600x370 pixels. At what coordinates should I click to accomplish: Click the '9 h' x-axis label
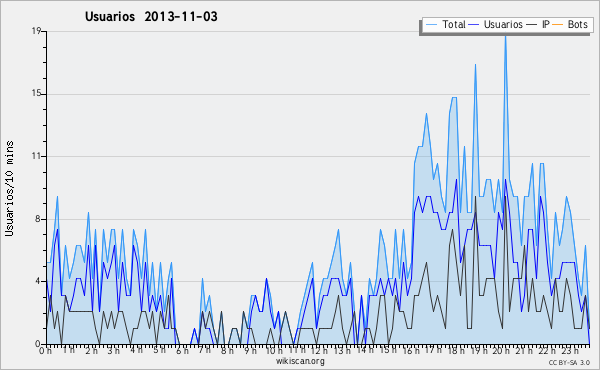tap(250, 350)
